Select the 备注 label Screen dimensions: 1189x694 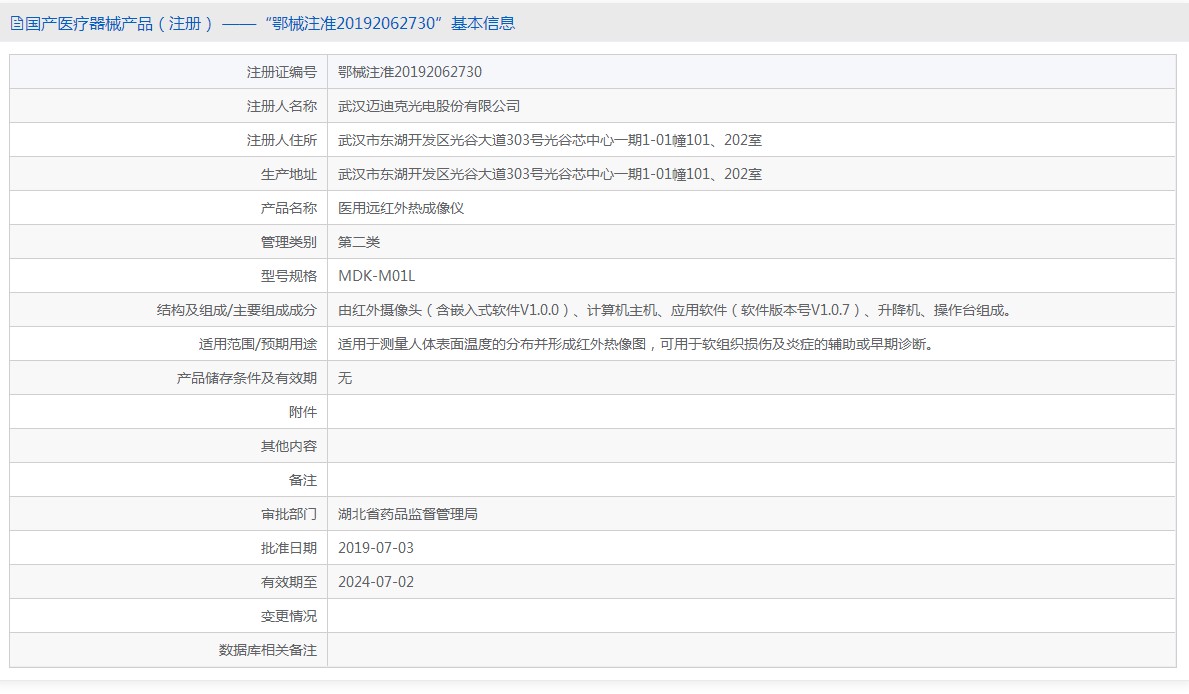303,480
